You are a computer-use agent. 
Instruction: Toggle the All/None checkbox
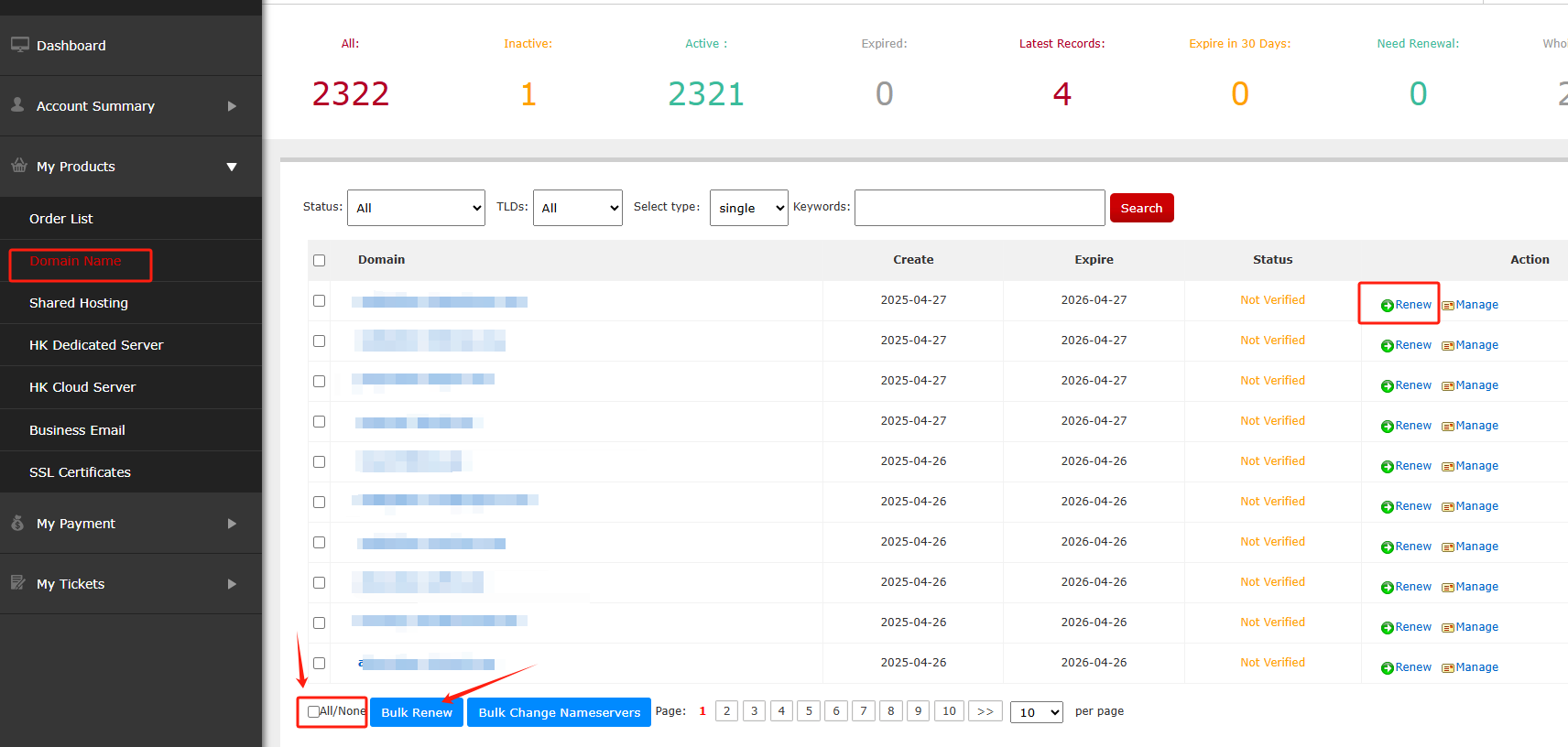314,711
